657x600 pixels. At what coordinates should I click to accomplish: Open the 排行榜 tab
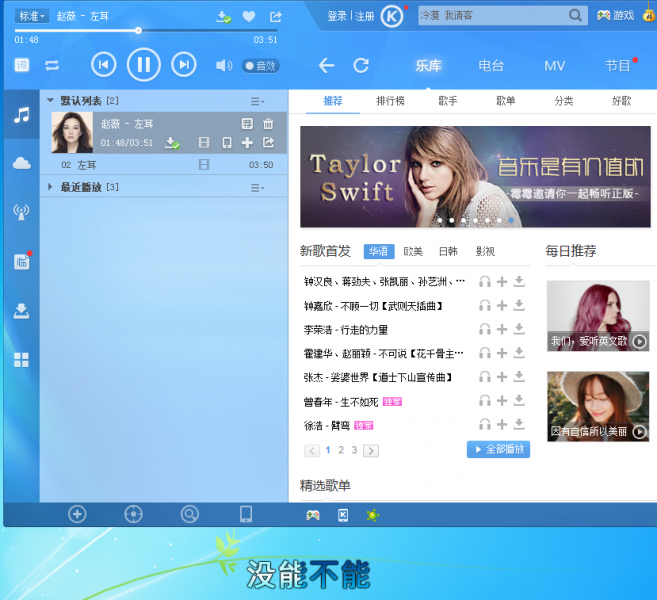[390, 101]
